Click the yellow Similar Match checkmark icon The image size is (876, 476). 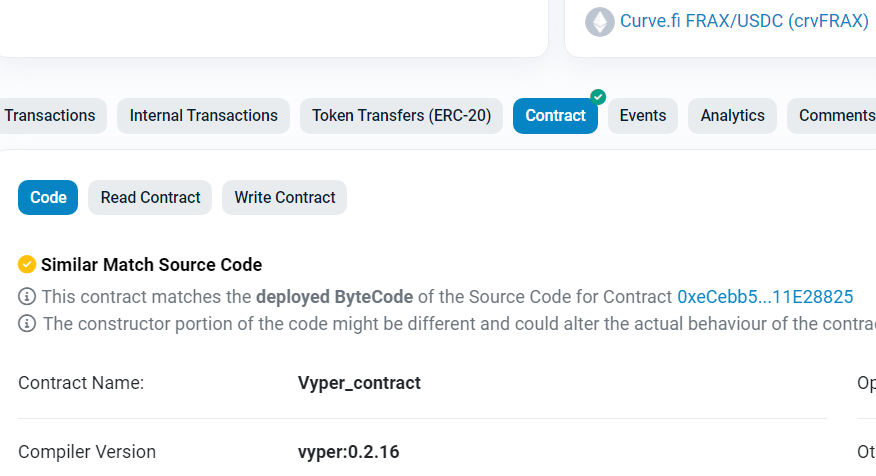pyautogui.click(x=27, y=264)
